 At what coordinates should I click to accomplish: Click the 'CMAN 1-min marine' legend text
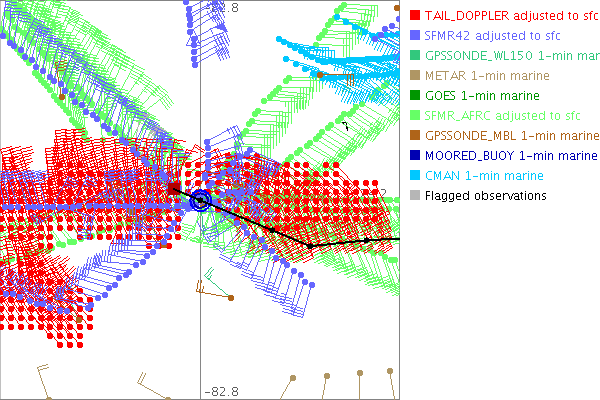pyautogui.click(x=486, y=176)
